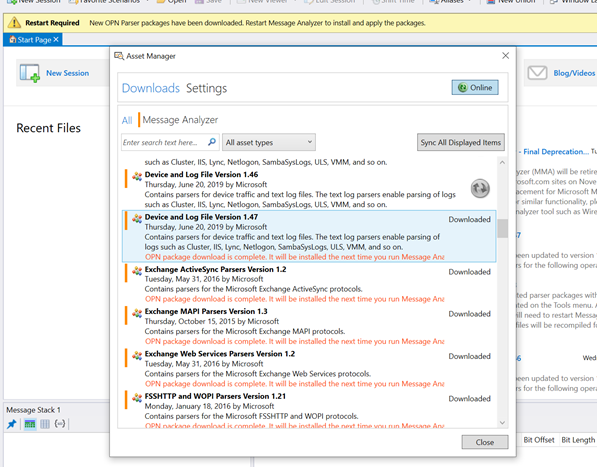Click the curly braces icon in Message Stack toolbar
Screen dimensions: 597x467
click(60, 423)
